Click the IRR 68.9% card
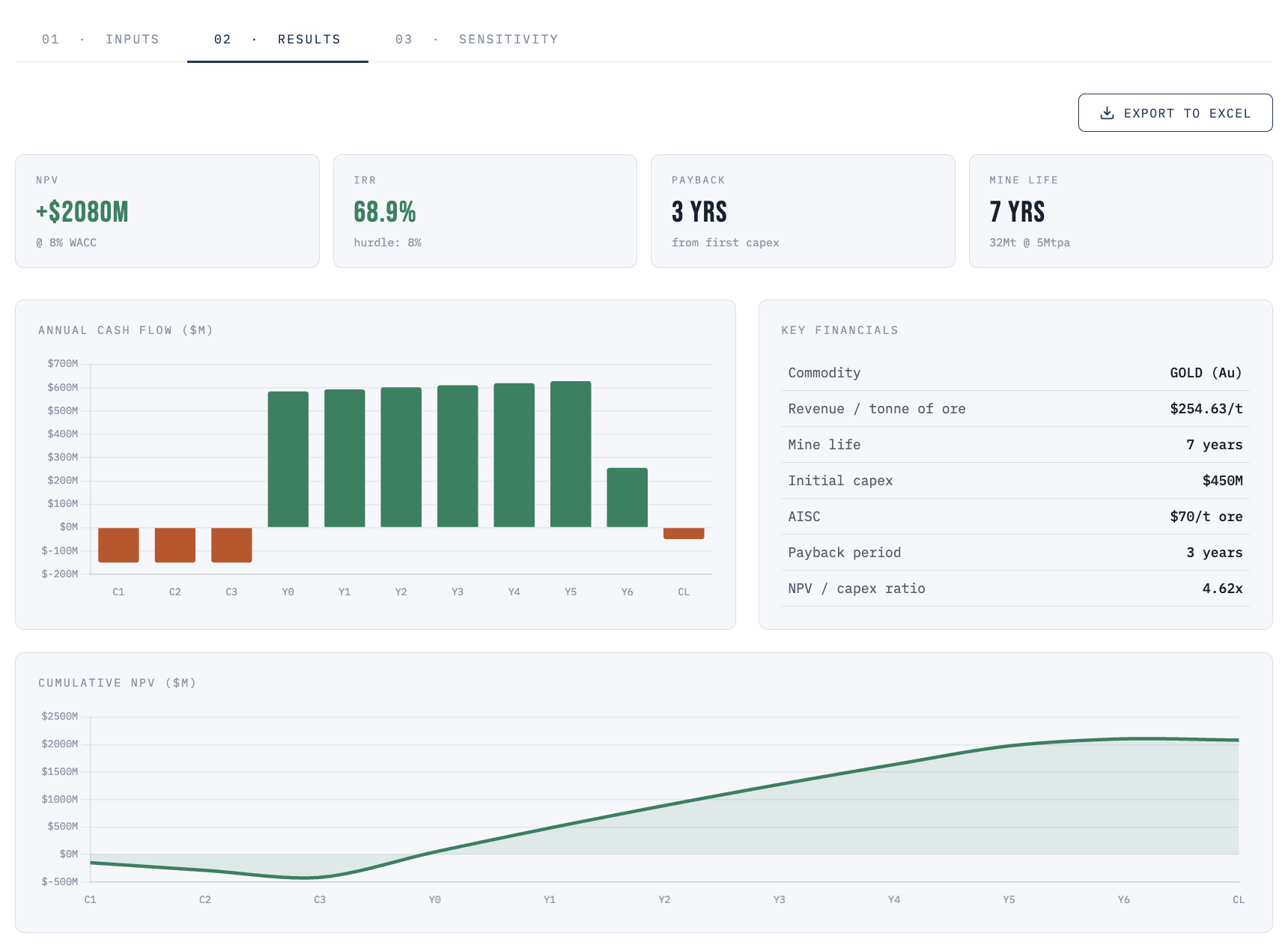 [x=485, y=211]
